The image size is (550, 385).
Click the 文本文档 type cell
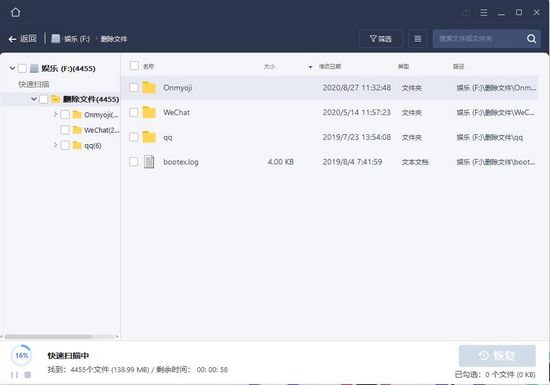click(x=415, y=162)
